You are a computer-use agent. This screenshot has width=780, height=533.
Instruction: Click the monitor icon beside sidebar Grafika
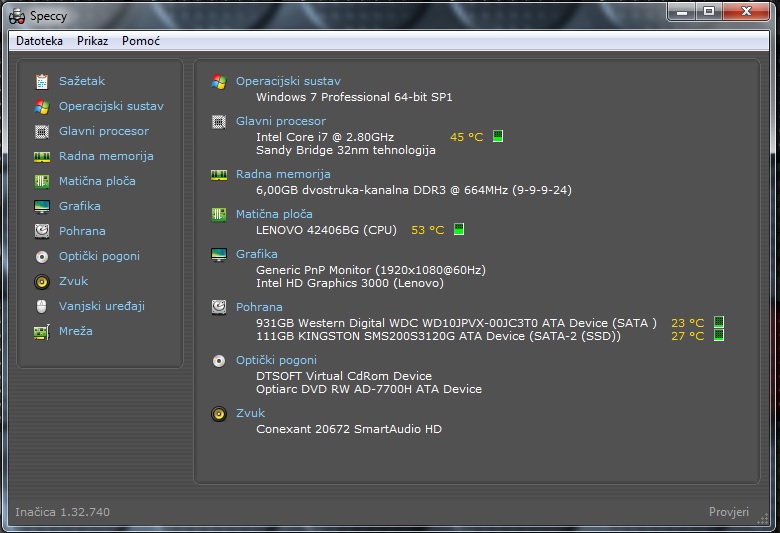click(x=42, y=206)
